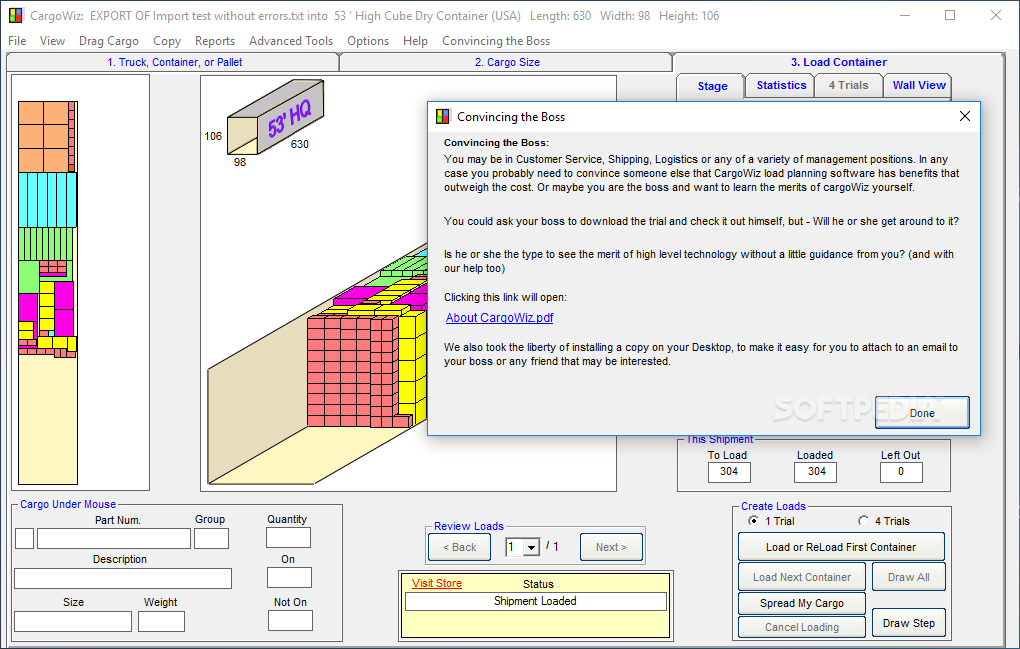1020x649 pixels.
Task: Click cyan cargo block in top-view plan
Action: [x=47, y=200]
